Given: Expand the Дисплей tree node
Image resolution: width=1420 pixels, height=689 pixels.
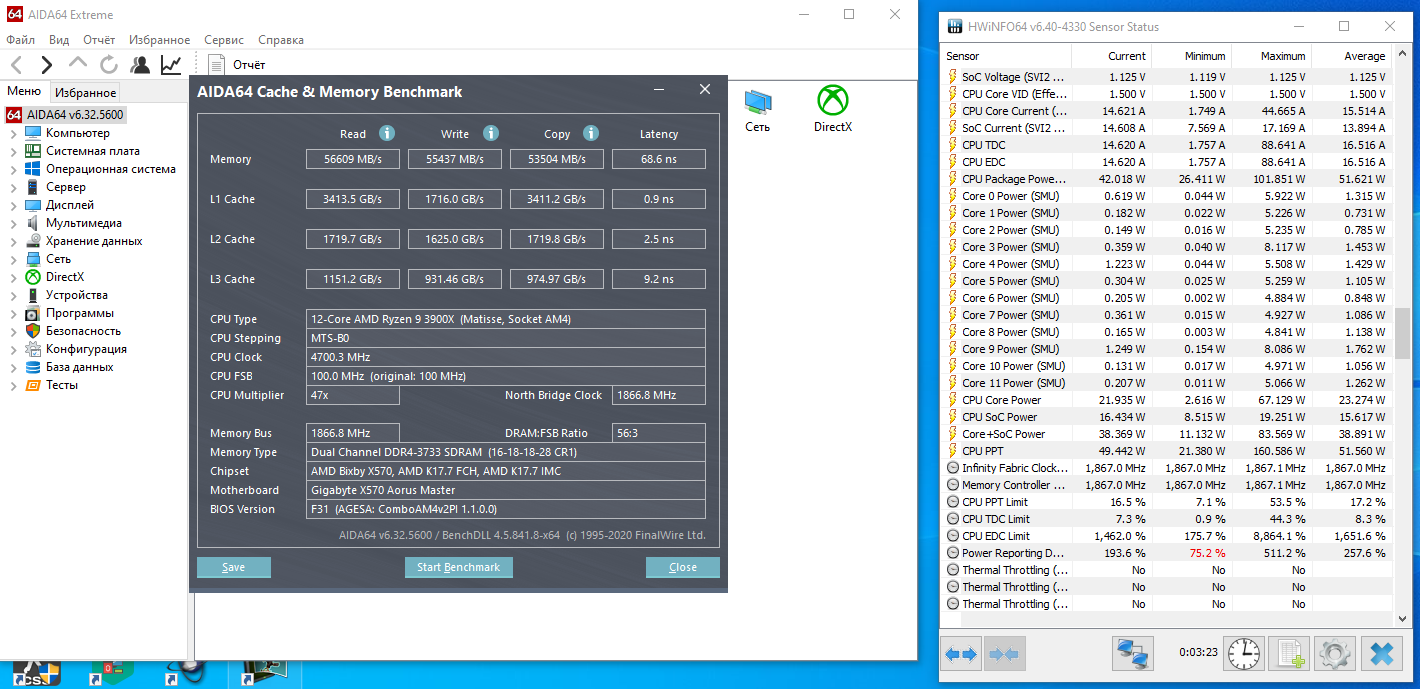Looking at the screenshot, I should [13, 205].
